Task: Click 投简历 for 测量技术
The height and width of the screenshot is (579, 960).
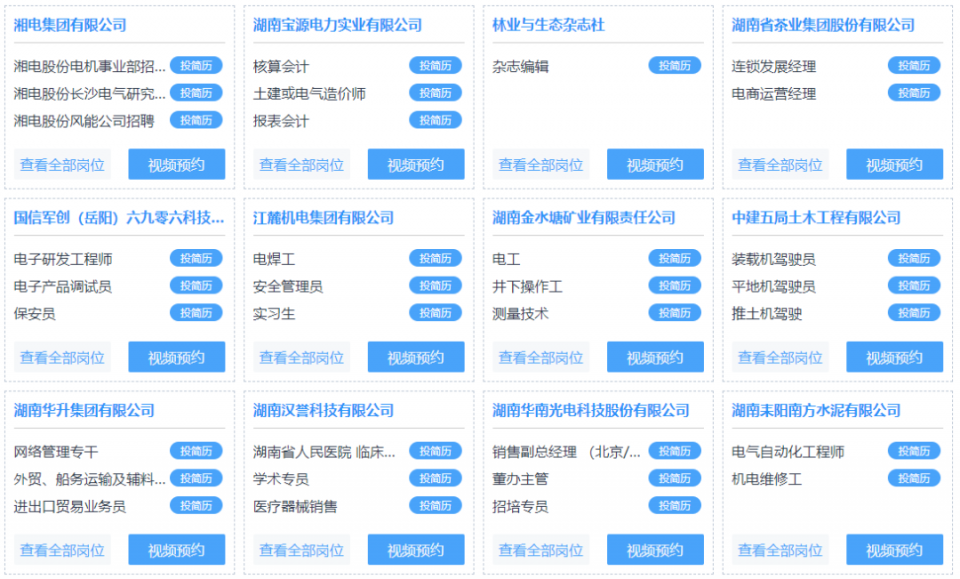Action: (x=675, y=313)
